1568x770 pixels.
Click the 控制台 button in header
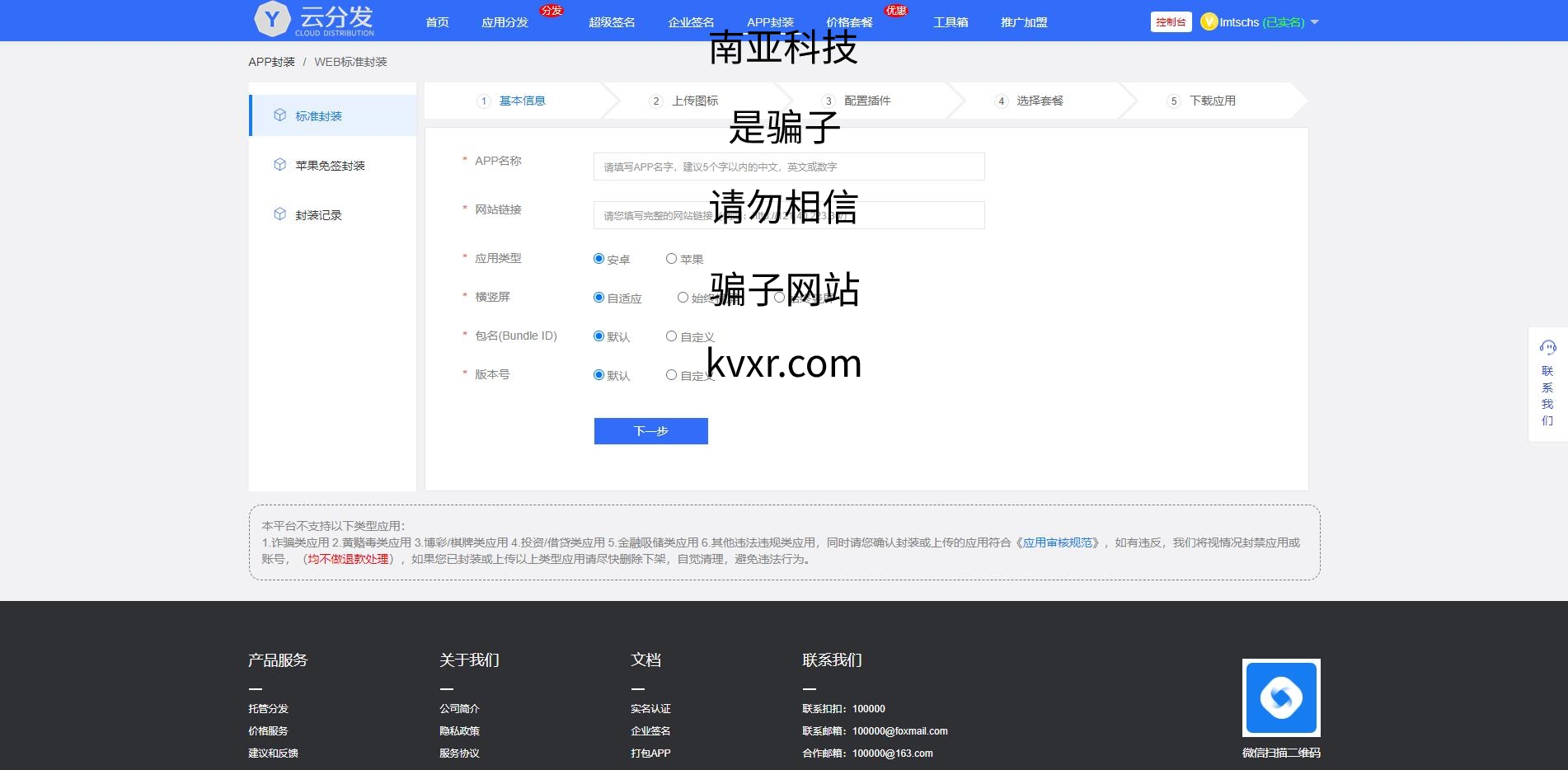pos(1171,22)
